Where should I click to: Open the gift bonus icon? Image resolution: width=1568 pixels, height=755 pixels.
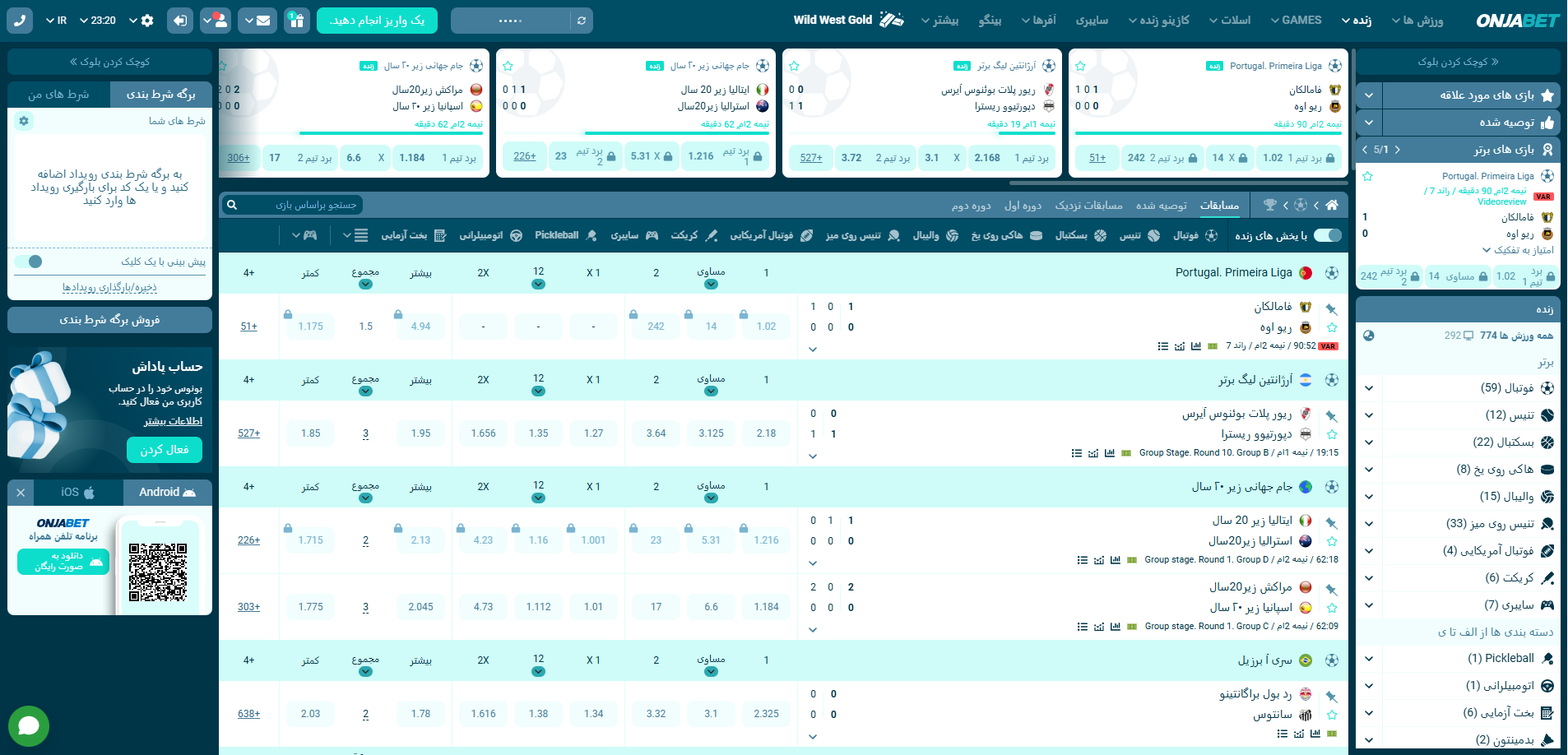point(297,21)
